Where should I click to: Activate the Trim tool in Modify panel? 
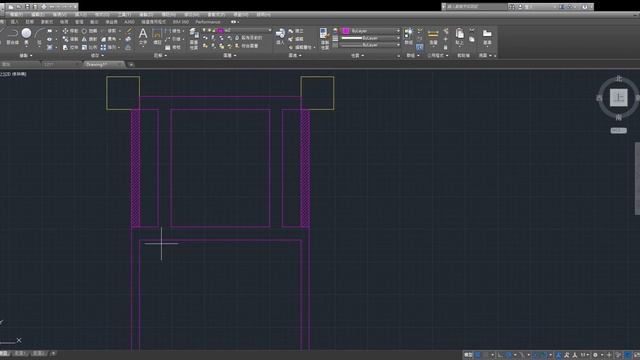[108, 31]
